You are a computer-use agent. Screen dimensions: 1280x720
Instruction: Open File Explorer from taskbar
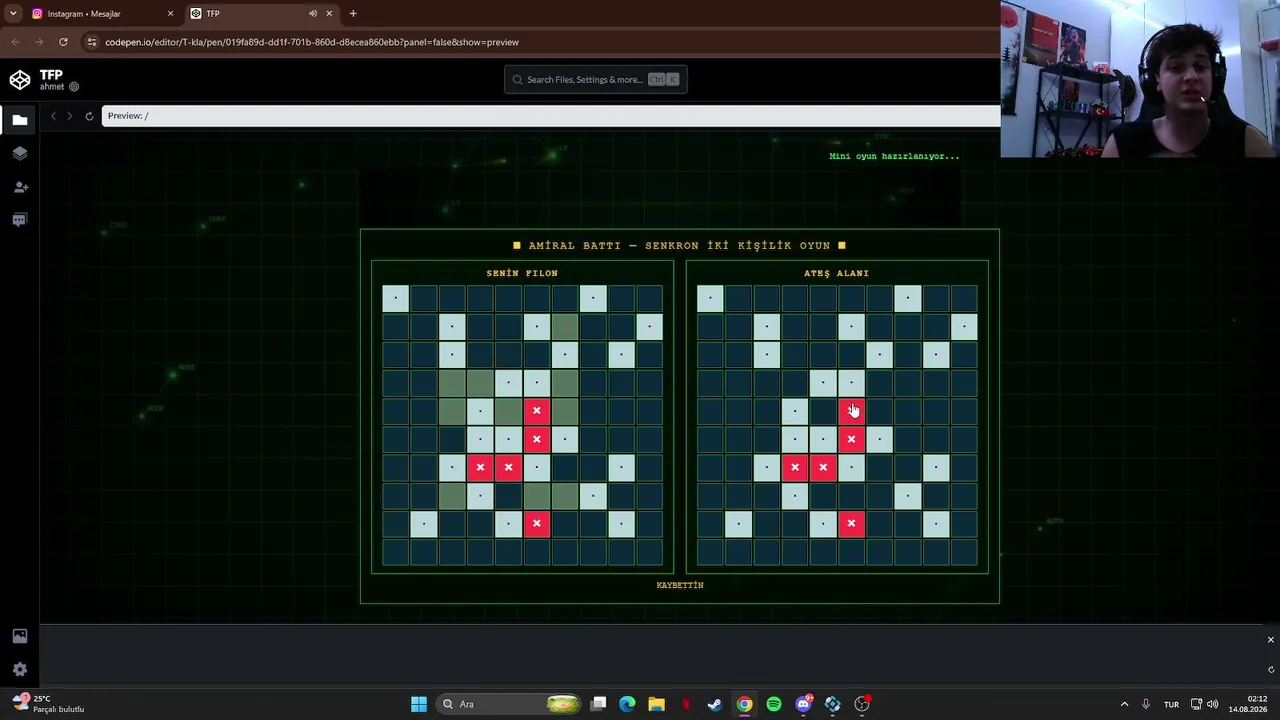(656, 704)
